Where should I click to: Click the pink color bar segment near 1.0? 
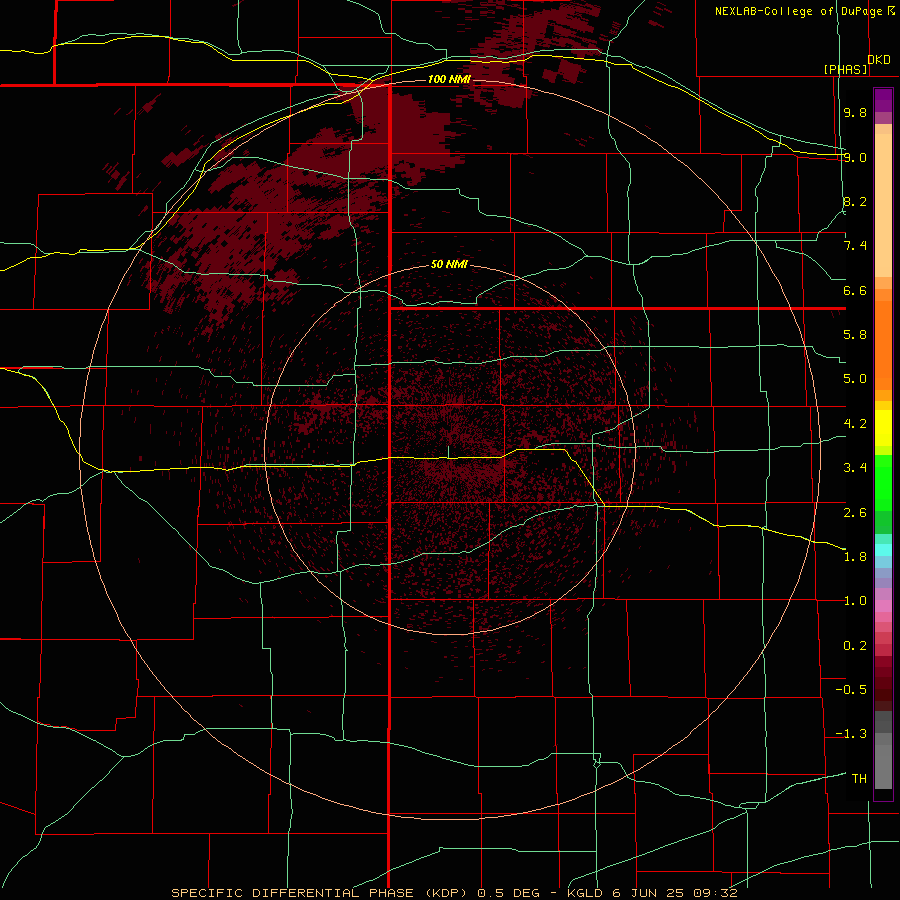pos(883,606)
